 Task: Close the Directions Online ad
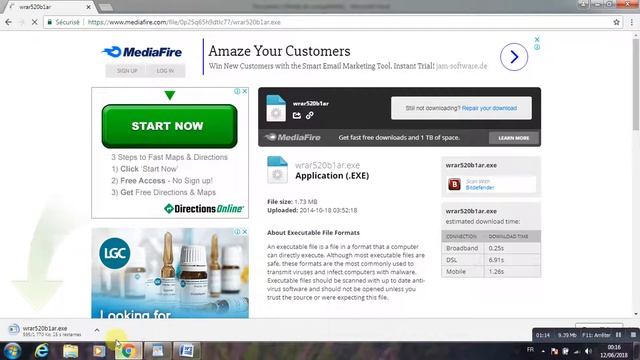[x=245, y=91]
